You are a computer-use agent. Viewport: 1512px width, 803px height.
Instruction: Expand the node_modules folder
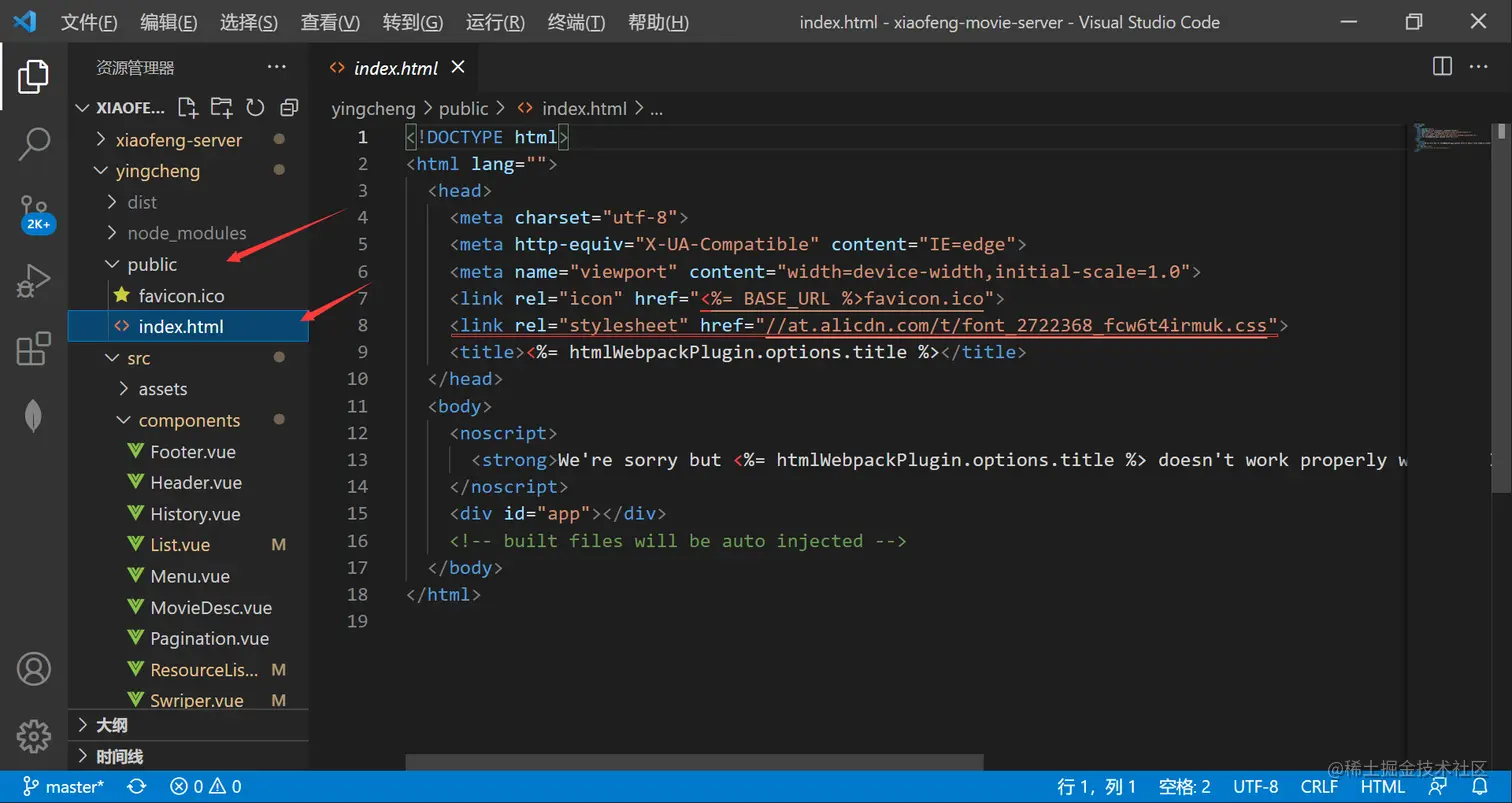click(186, 233)
